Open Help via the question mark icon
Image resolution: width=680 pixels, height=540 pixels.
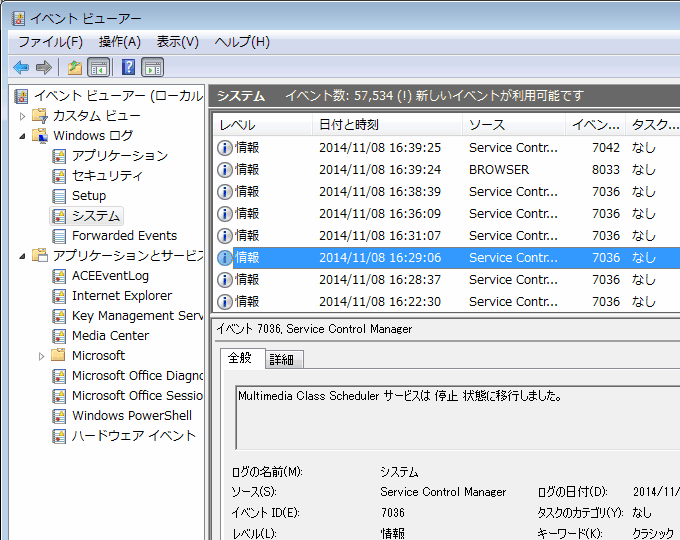point(128,67)
